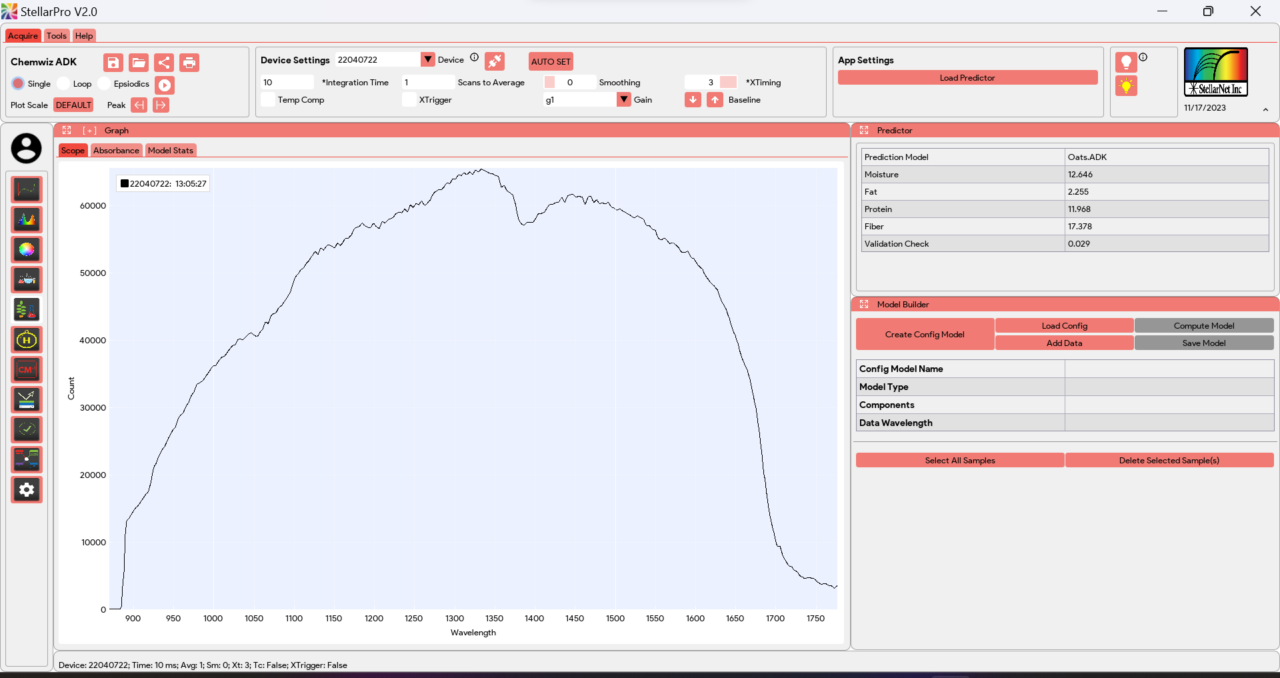Viewport: 1280px width, 678px height.
Task: Click the Load Predictor button
Action: pos(967,78)
